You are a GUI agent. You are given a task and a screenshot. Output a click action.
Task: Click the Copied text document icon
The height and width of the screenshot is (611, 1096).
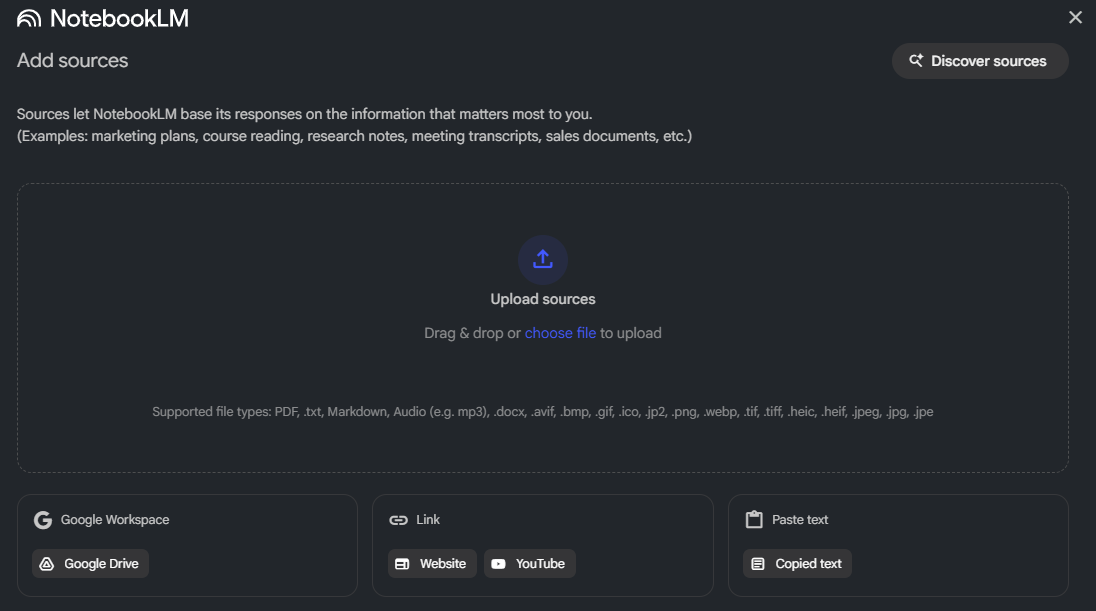pyautogui.click(x=758, y=564)
